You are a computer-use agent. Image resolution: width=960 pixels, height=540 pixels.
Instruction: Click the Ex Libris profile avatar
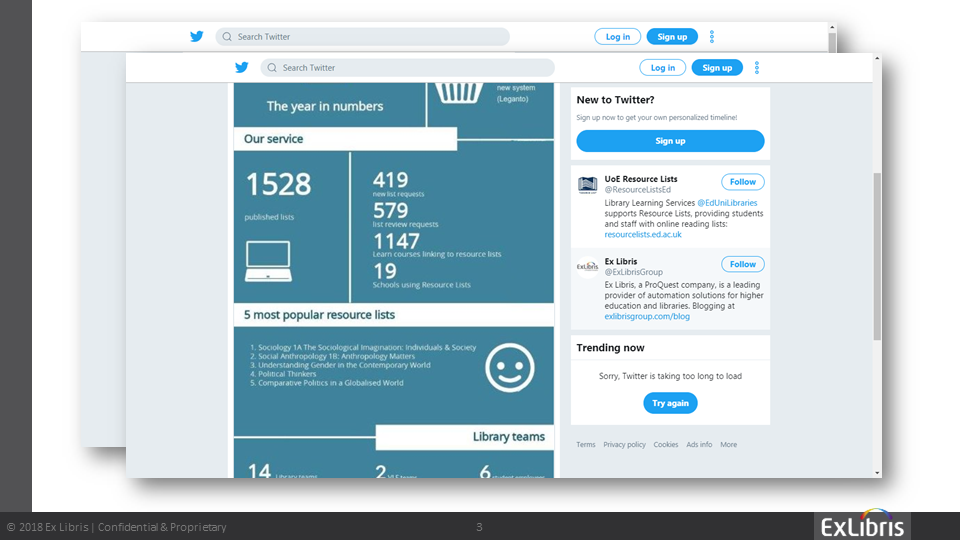coord(588,267)
